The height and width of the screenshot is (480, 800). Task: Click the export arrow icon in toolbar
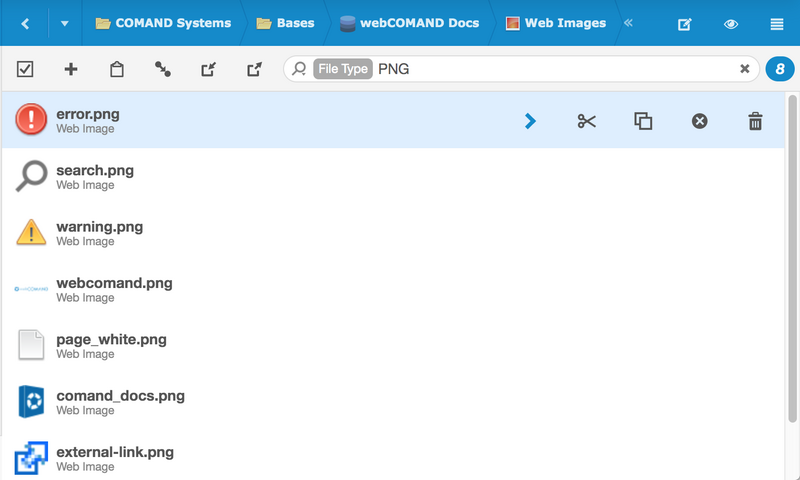pyautogui.click(x=254, y=69)
